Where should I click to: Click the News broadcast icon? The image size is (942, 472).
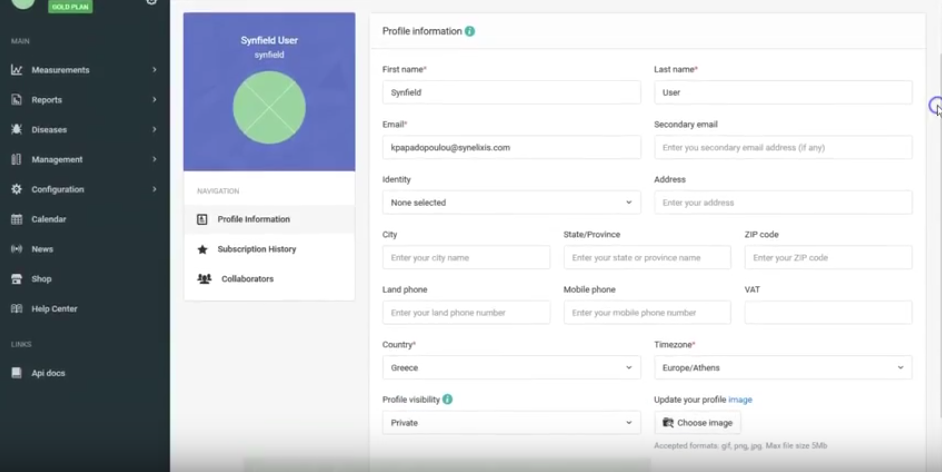(x=17, y=249)
